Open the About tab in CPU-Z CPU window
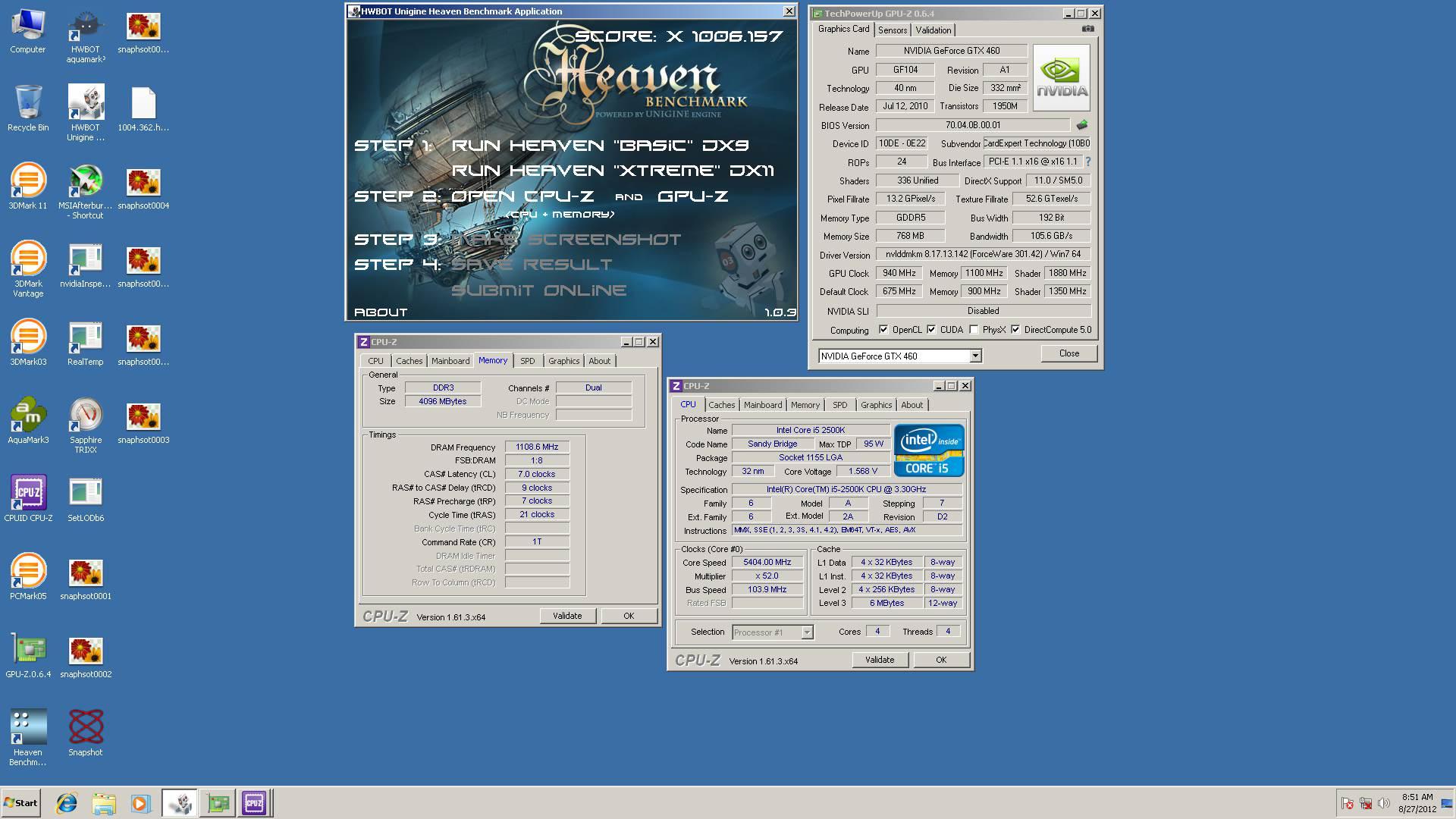Image resolution: width=1456 pixels, height=819 pixels. (x=912, y=405)
